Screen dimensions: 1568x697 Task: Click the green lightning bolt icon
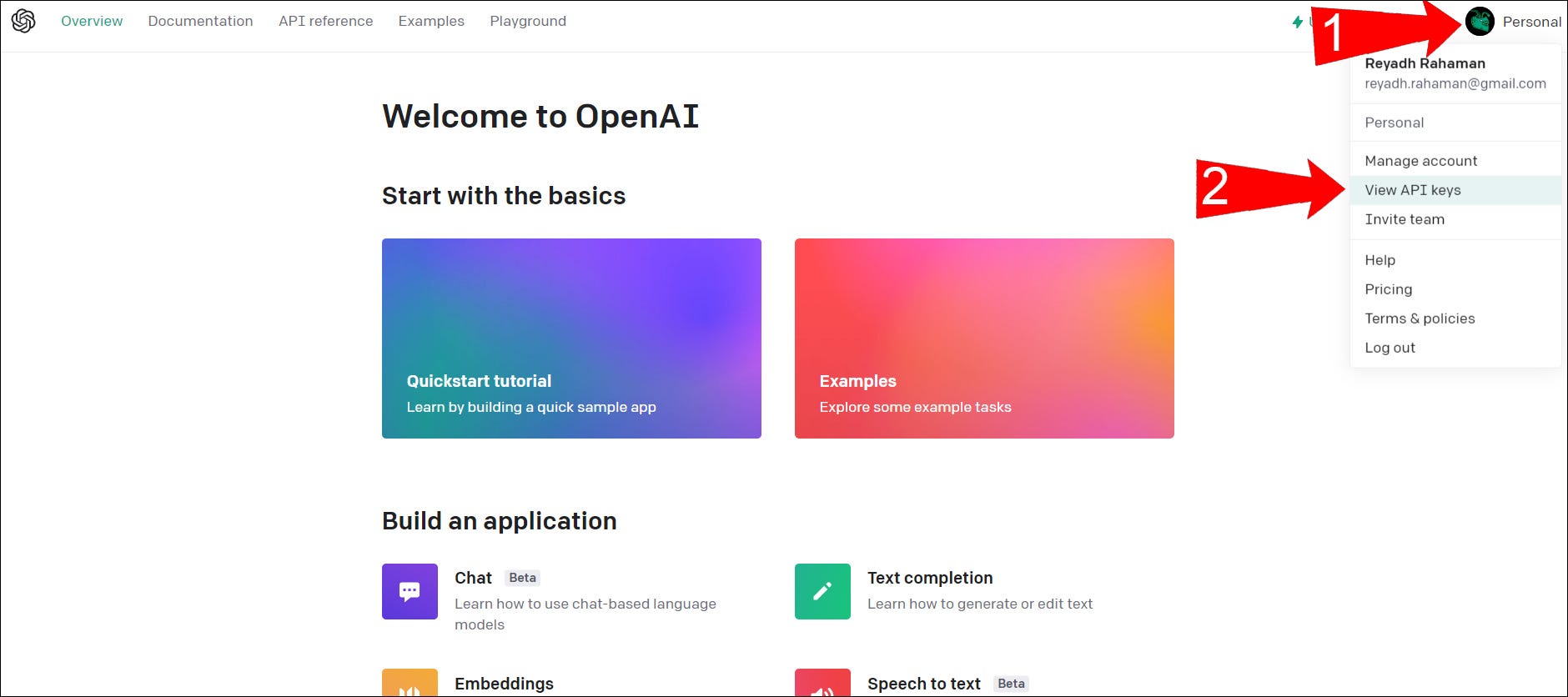[1298, 22]
